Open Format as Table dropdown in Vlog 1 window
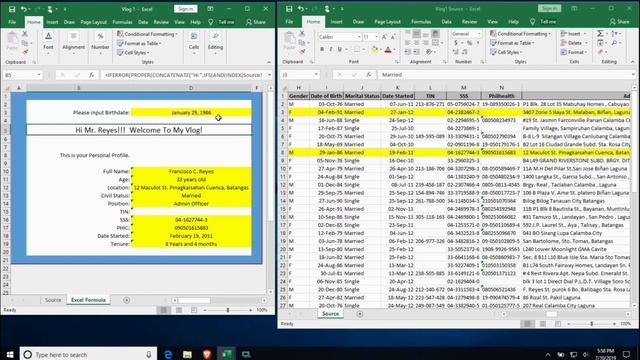Image resolution: width=640 pixels, height=360 pixels. (x=139, y=43)
